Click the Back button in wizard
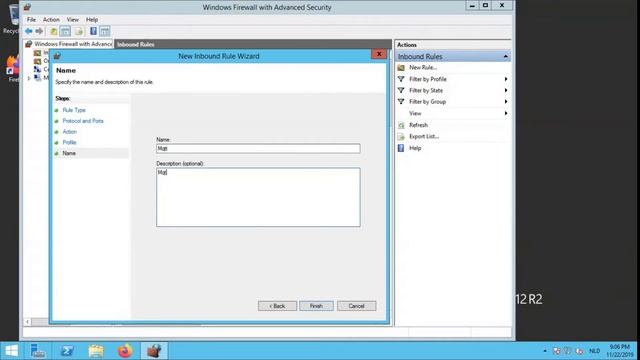The width and height of the screenshot is (640, 360). [277, 306]
